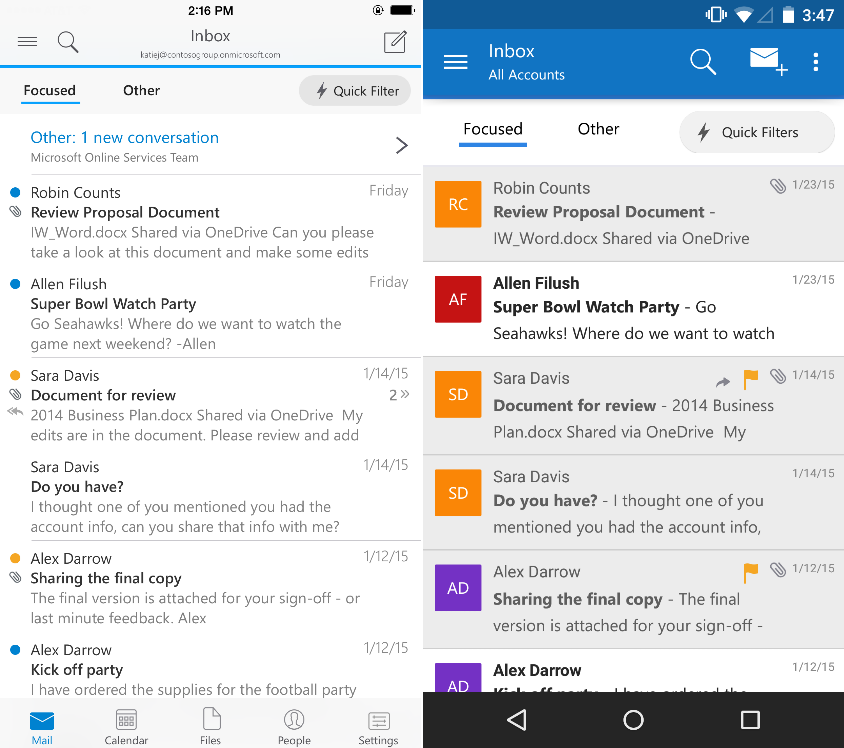The height and width of the screenshot is (748, 844).
Task: Click the unread dot next to Robin Counts
Action: click(15, 192)
